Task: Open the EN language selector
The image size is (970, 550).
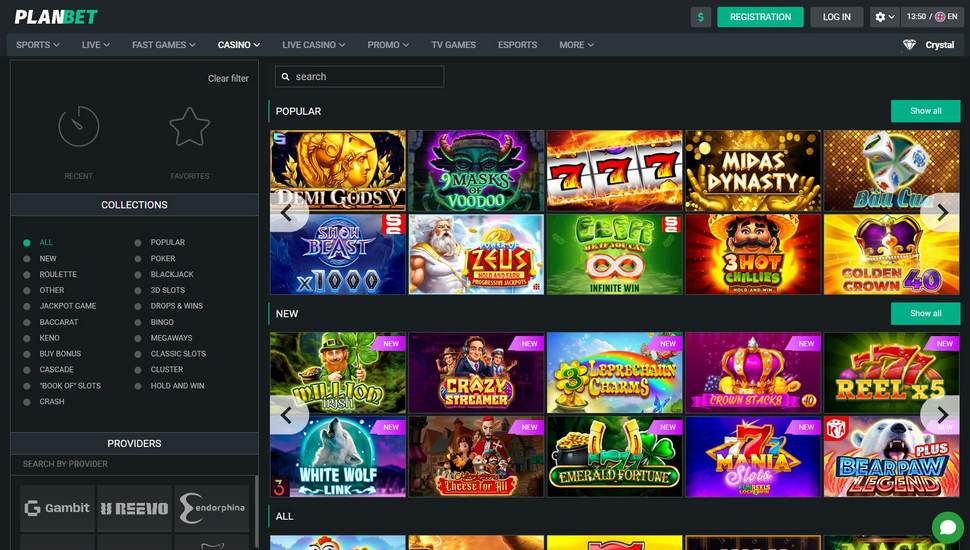Action: click(x=946, y=17)
